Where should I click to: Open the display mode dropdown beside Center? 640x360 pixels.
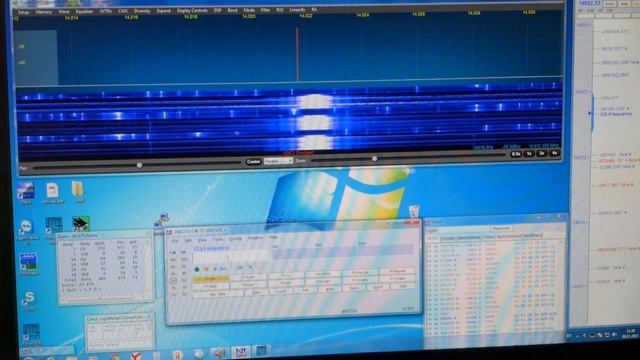pyautogui.click(x=278, y=161)
